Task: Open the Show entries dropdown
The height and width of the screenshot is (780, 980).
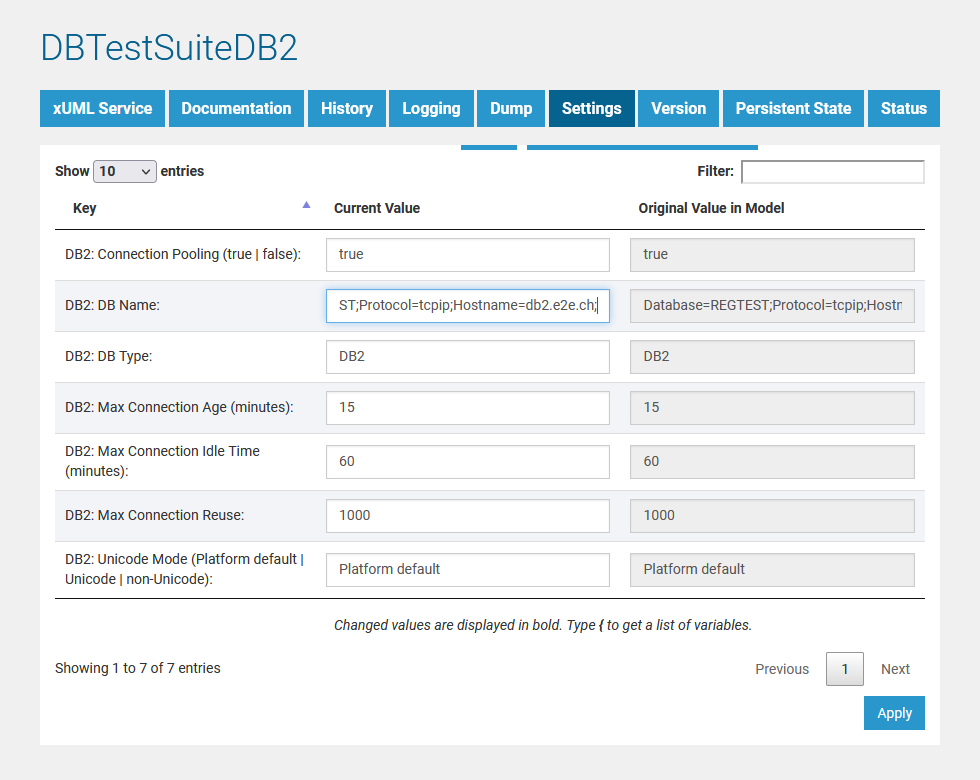Action: click(125, 171)
